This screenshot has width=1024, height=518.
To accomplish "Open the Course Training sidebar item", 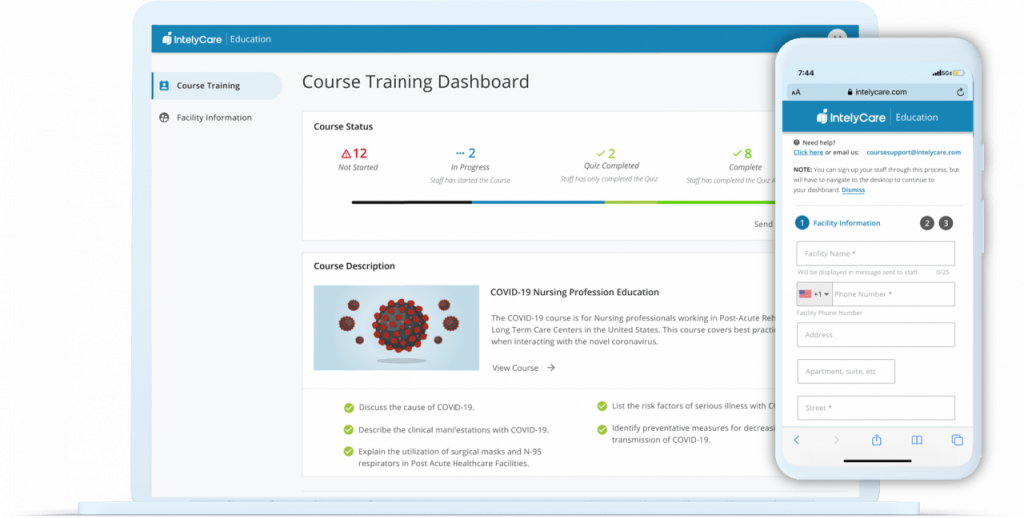I will (x=208, y=86).
